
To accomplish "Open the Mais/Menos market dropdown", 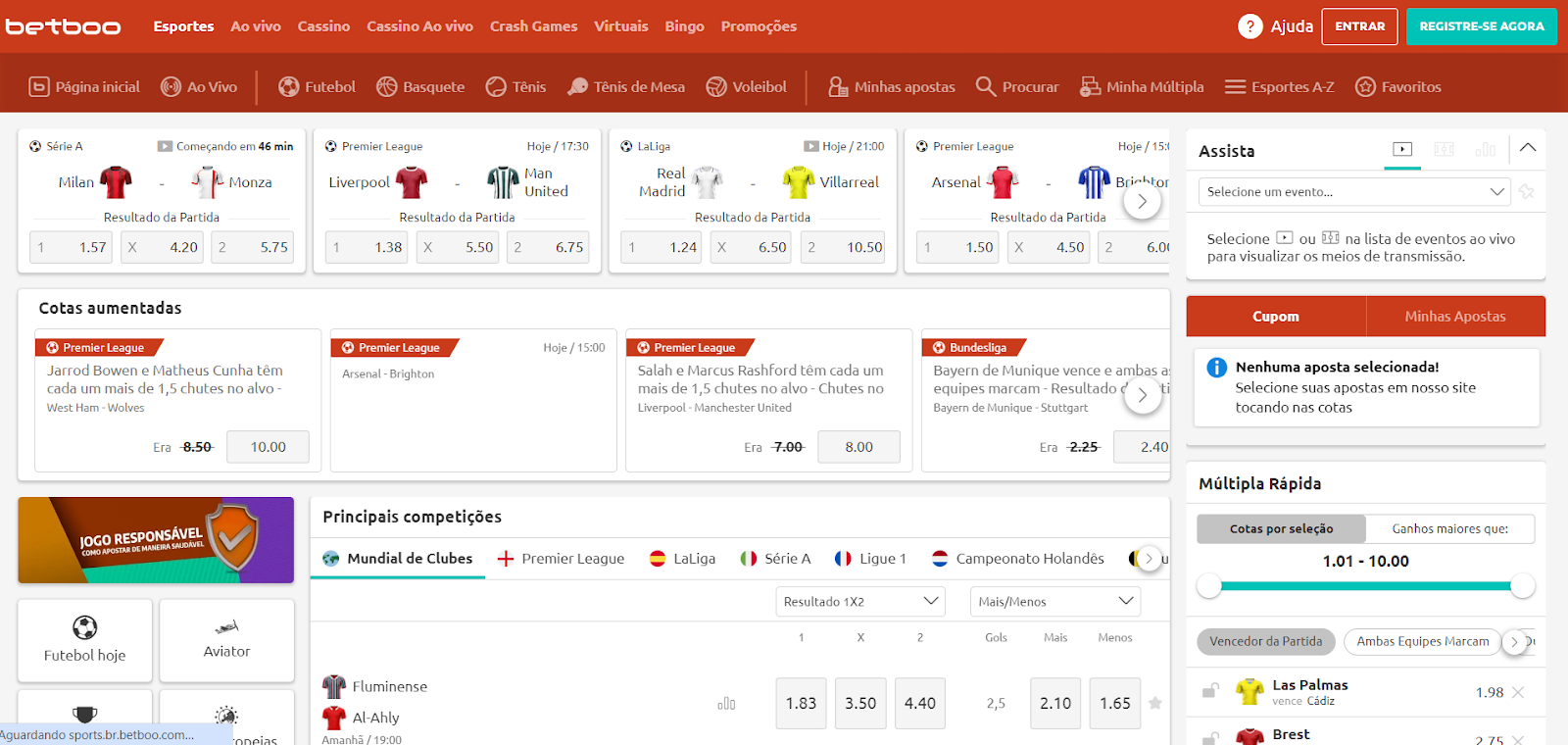I will click(1055, 601).
